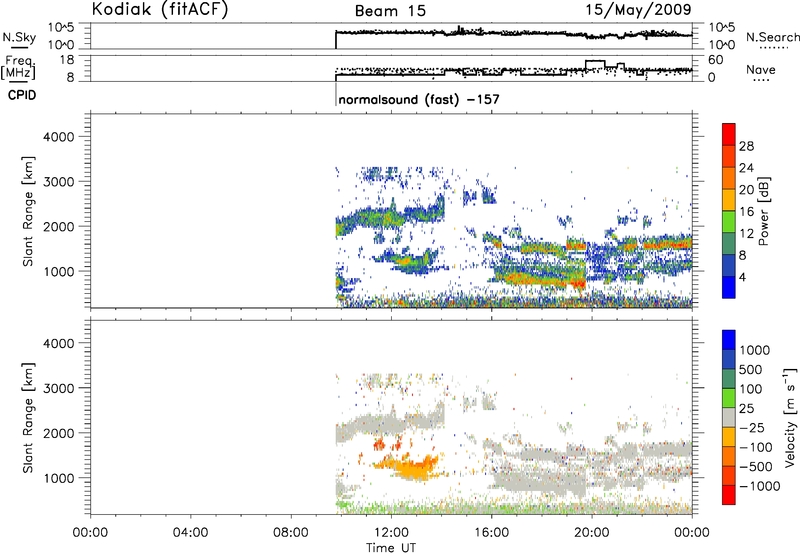Click the '3000' tick on velocity panel

click(58, 388)
